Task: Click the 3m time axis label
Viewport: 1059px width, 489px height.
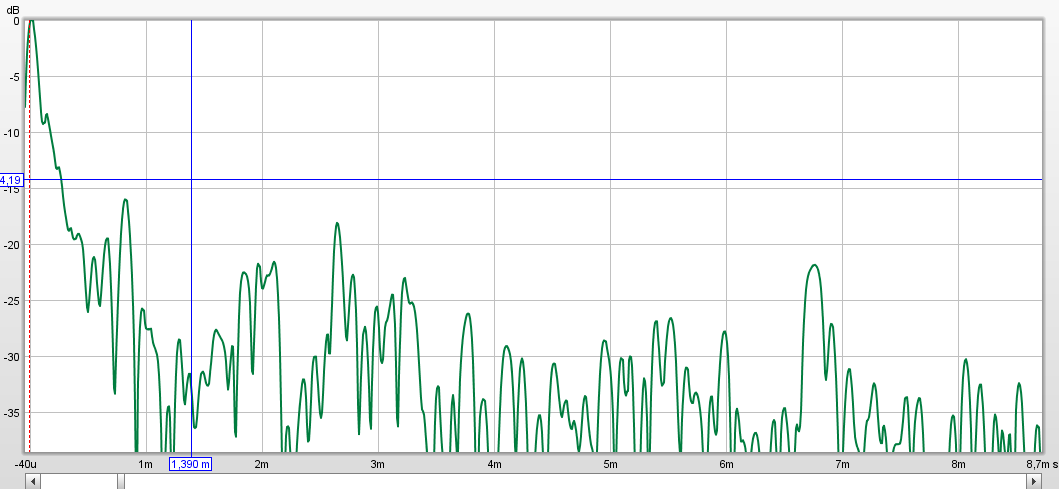Action: (x=377, y=464)
